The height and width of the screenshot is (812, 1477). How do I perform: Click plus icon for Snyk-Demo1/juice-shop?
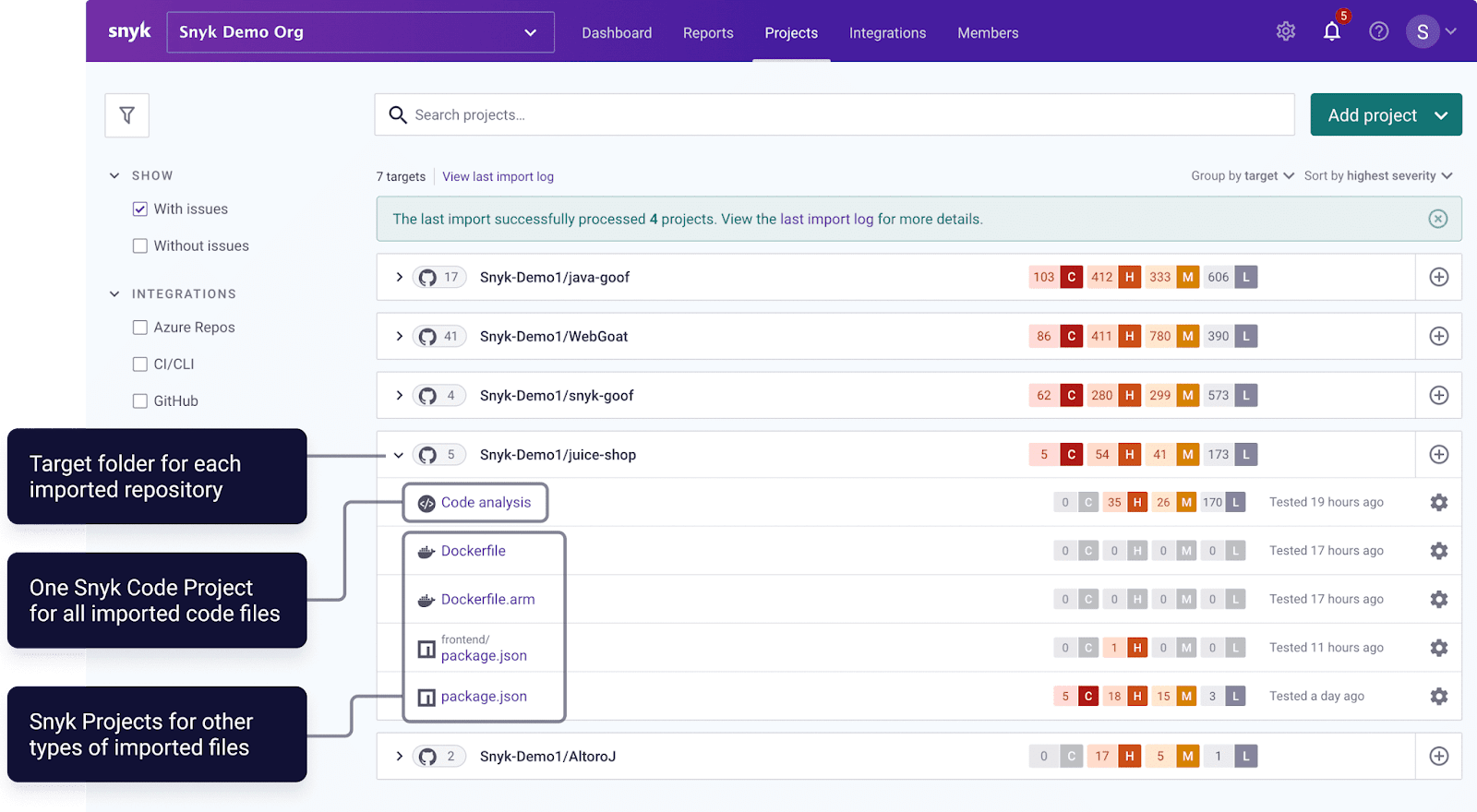pos(1439,454)
